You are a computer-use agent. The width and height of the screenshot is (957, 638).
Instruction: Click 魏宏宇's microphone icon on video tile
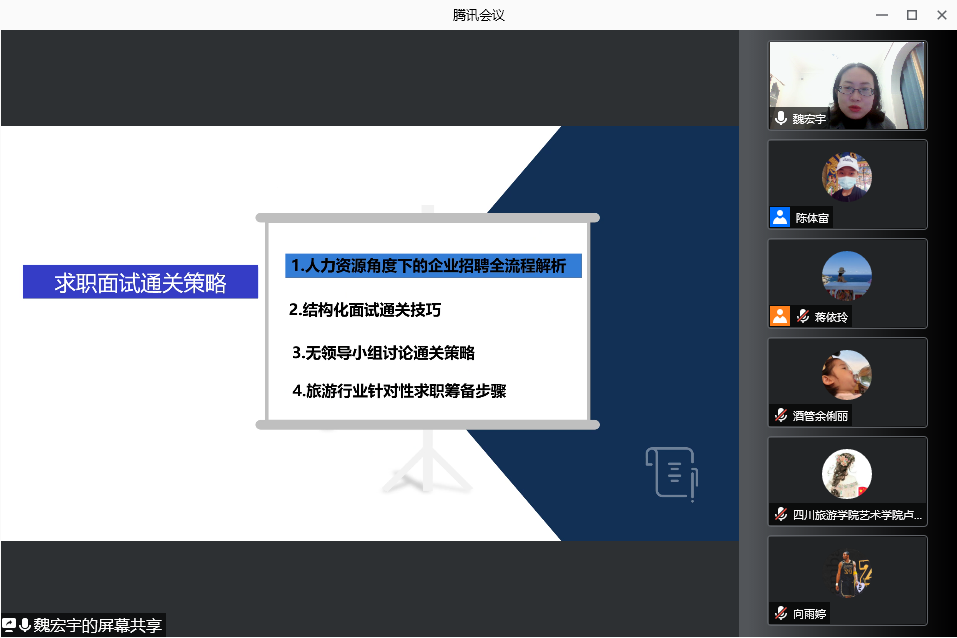tap(781, 118)
